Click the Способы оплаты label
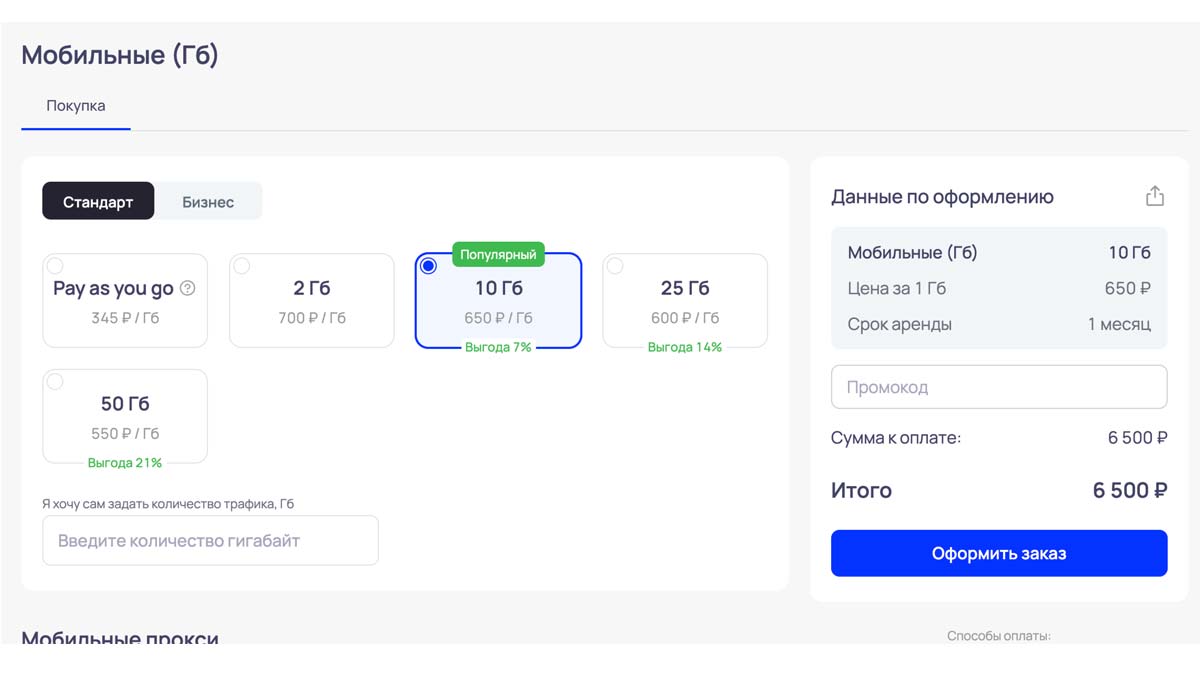This screenshot has width=1200, height=700. pos(998,635)
